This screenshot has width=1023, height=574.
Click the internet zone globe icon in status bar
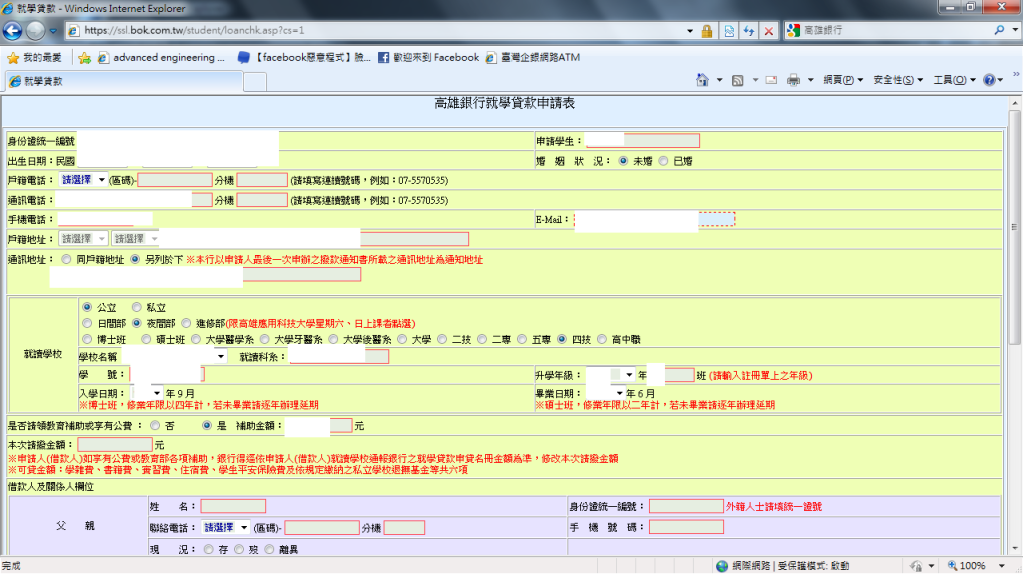[722, 566]
